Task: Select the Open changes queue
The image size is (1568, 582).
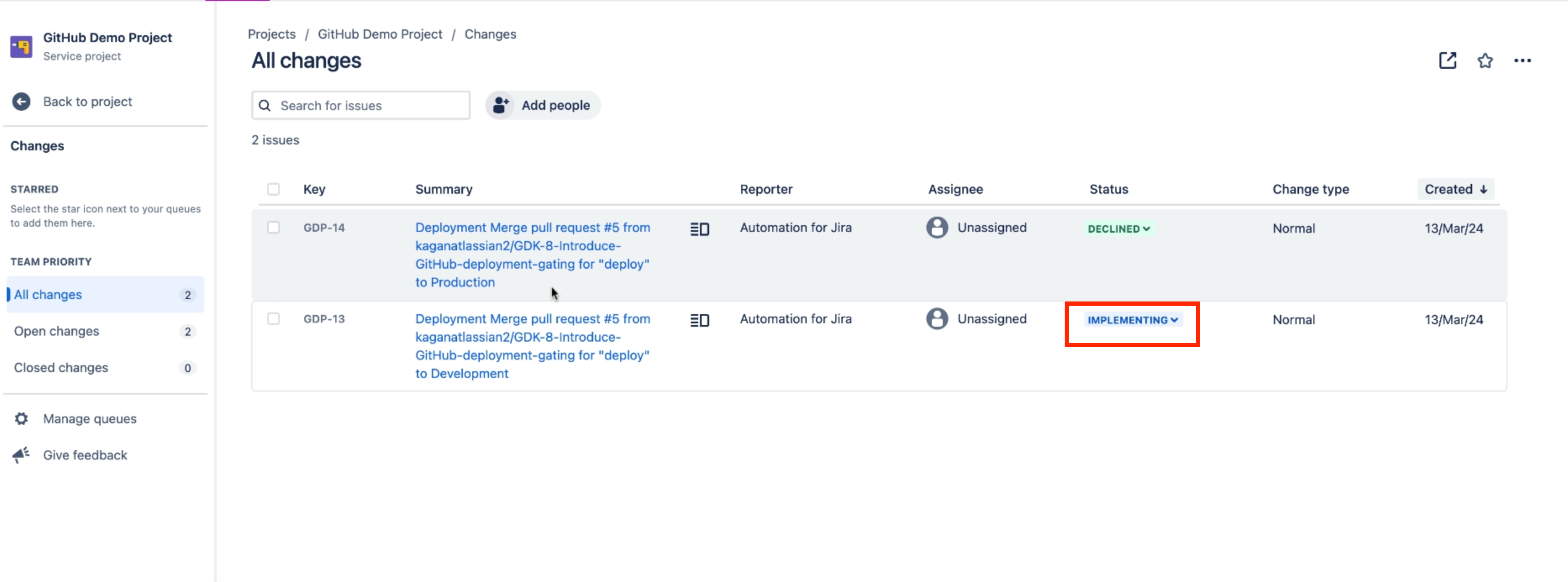Action: click(57, 331)
